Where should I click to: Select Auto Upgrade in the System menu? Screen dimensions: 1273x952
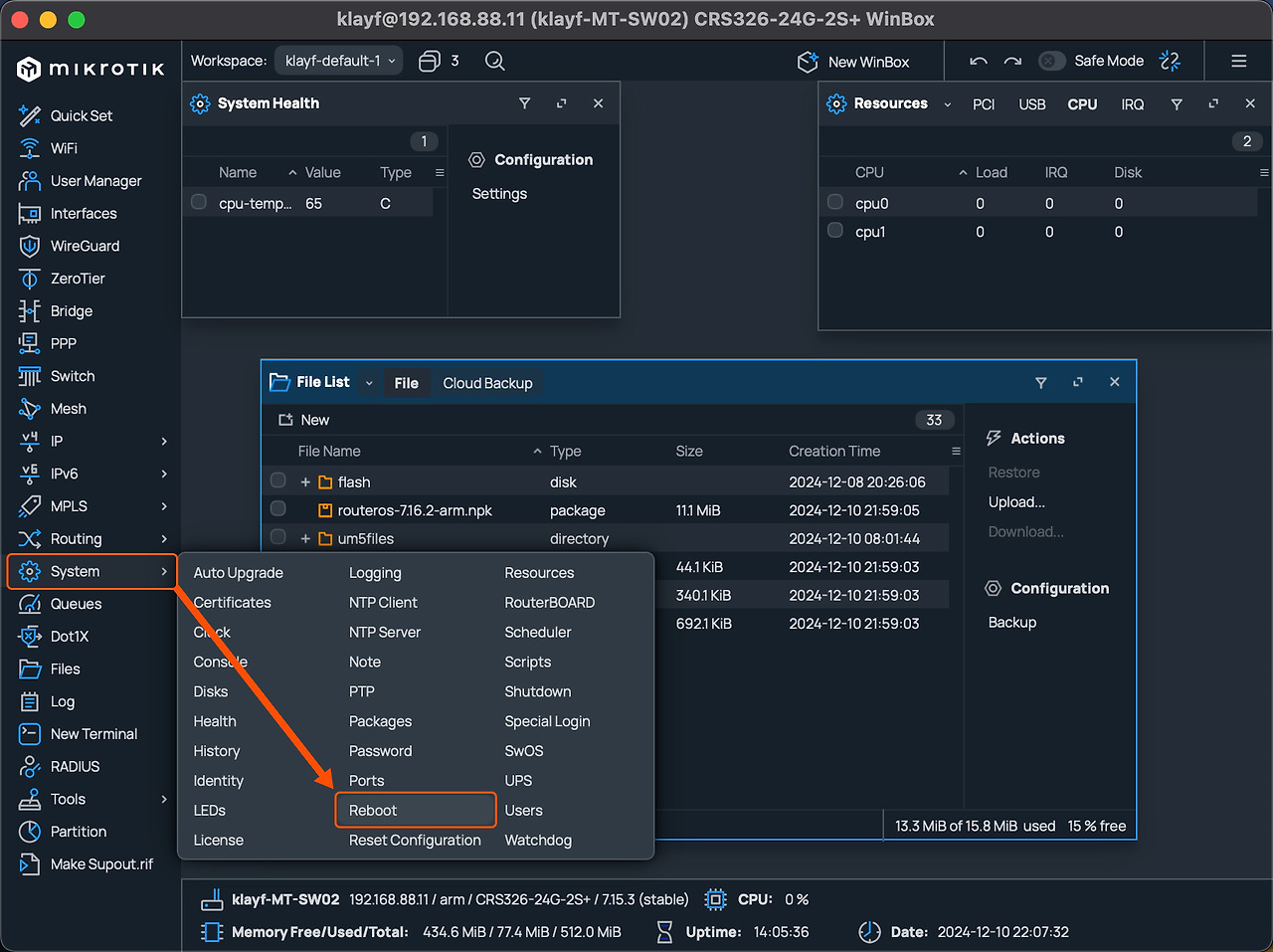[x=238, y=573]
